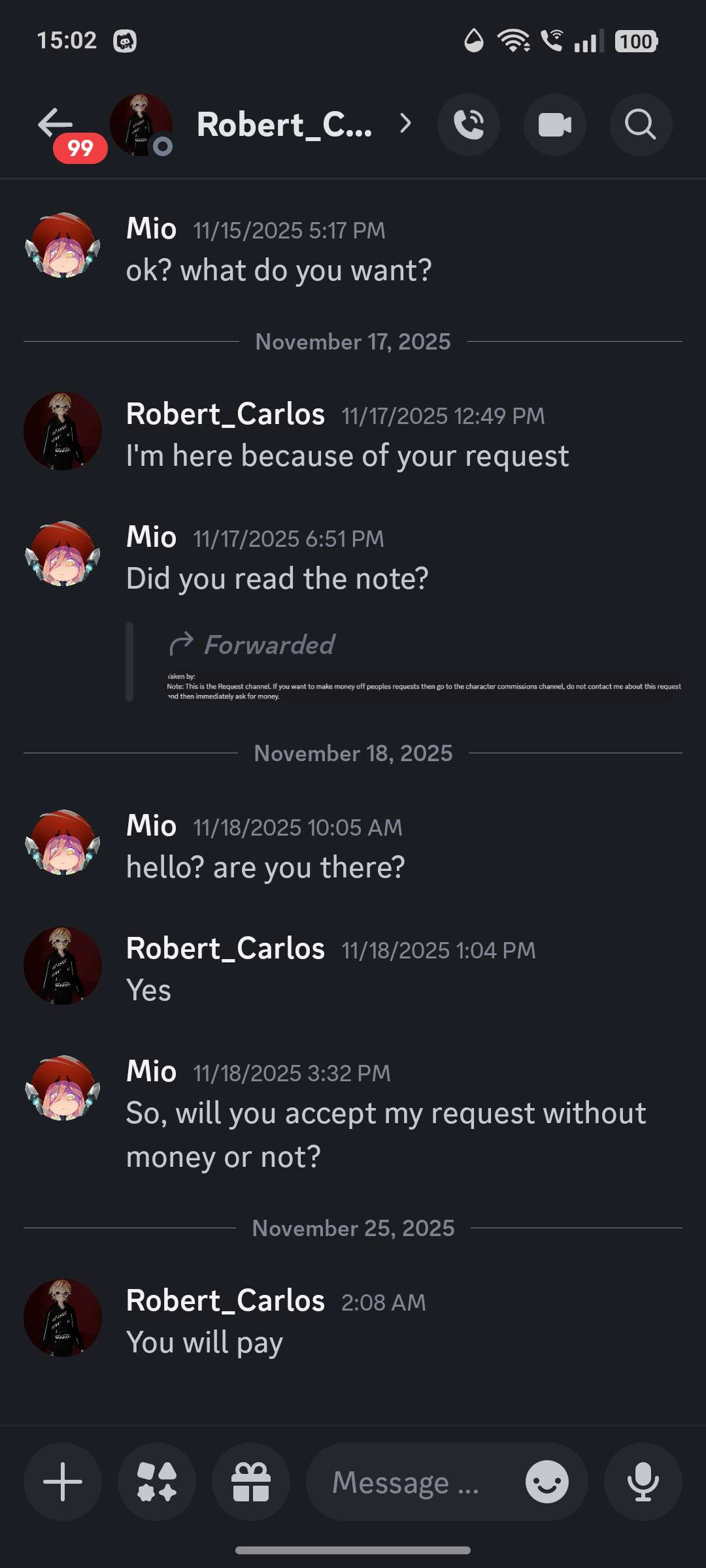706x1568 pixels.
Task: Tap the back arrow button
Action: (x=56, y=123)
